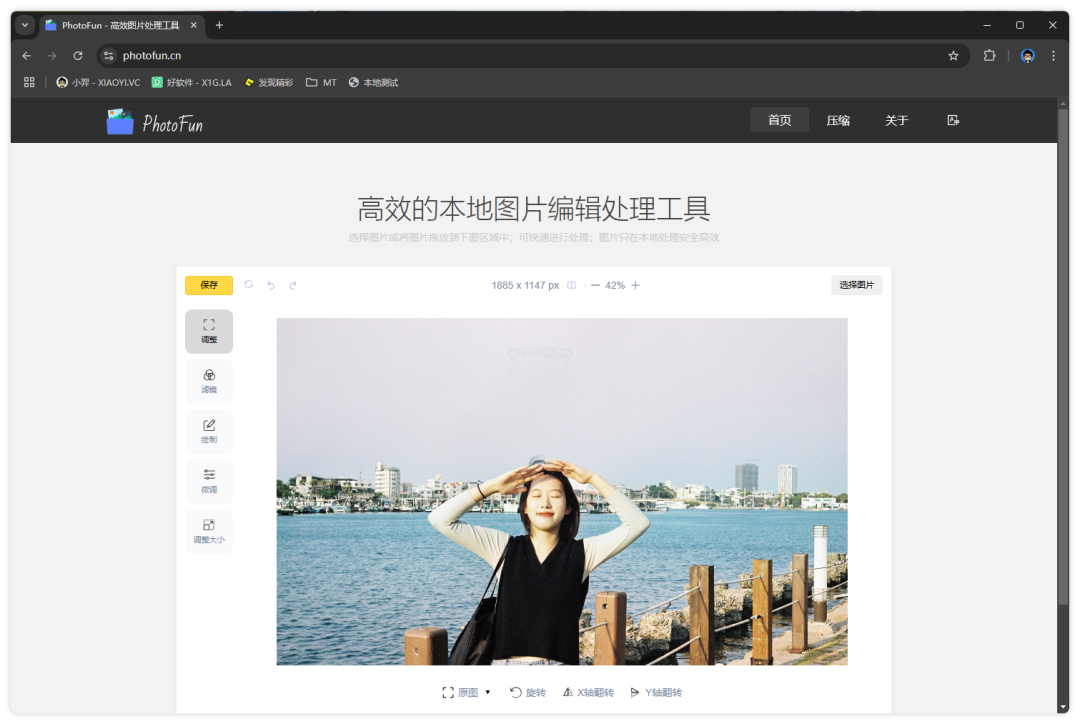Open the Chrome three-dot menu

[x=1053, y=56]
